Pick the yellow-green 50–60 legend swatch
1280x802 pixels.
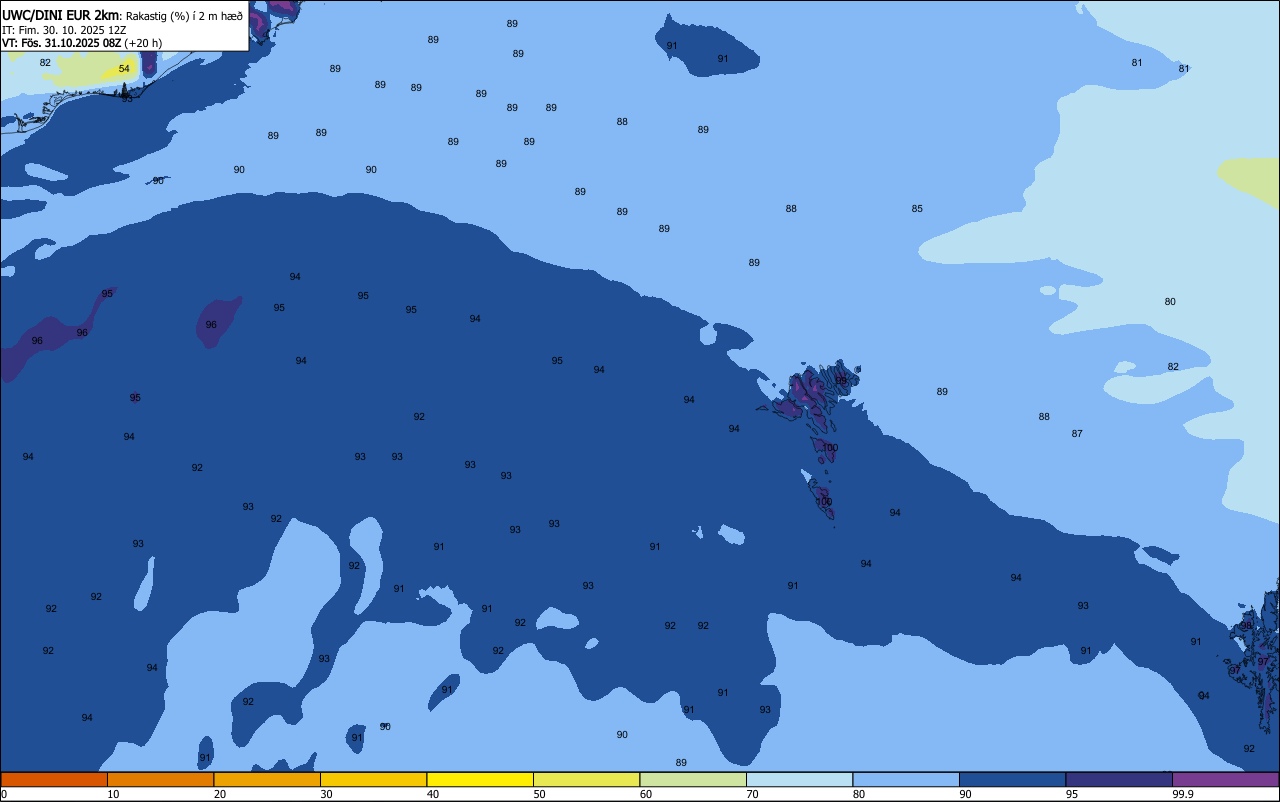coord(586,779)
